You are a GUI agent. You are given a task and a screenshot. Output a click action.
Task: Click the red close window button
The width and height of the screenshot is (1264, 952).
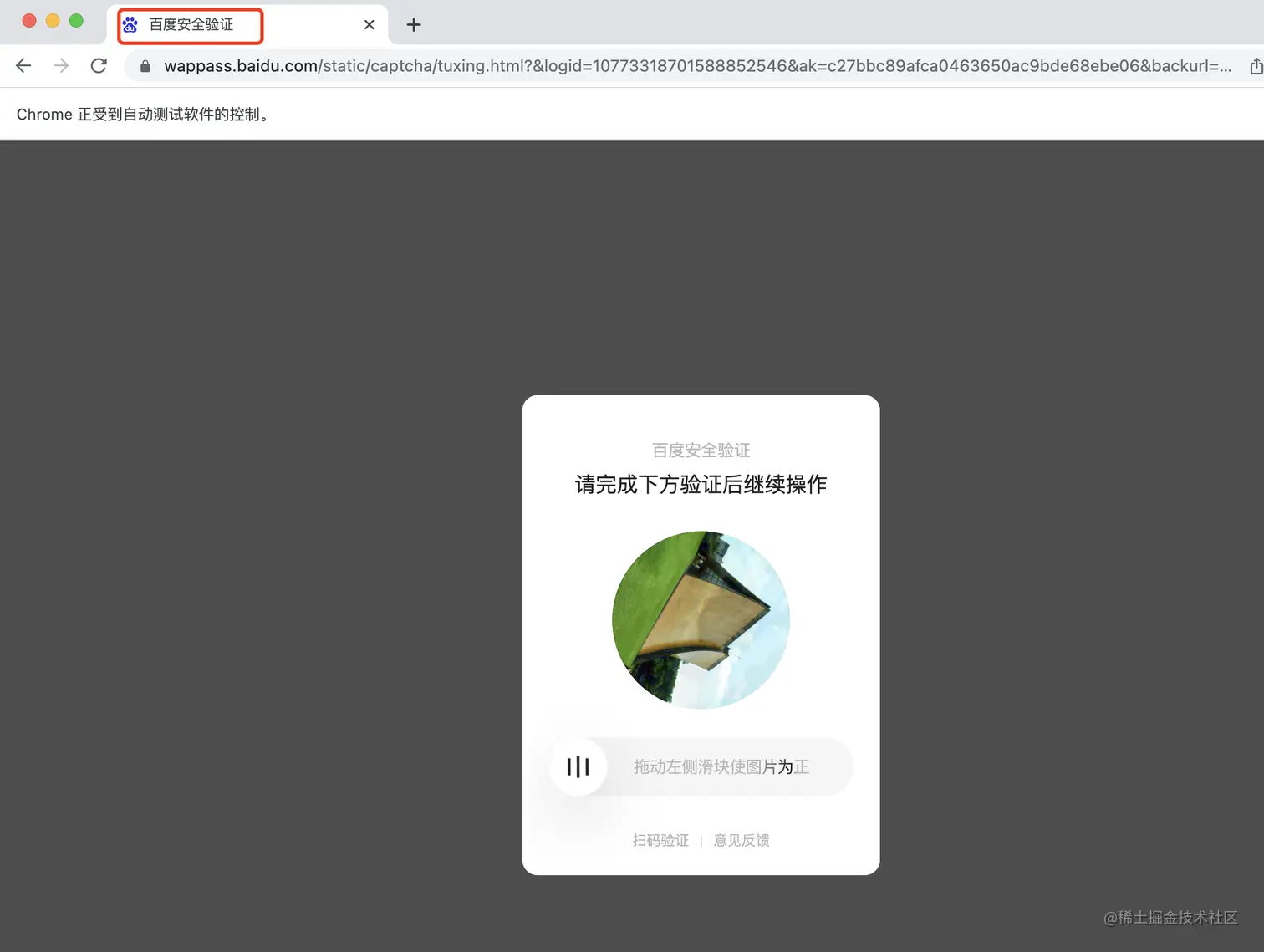pyautogui.click(x=29, y=21)
